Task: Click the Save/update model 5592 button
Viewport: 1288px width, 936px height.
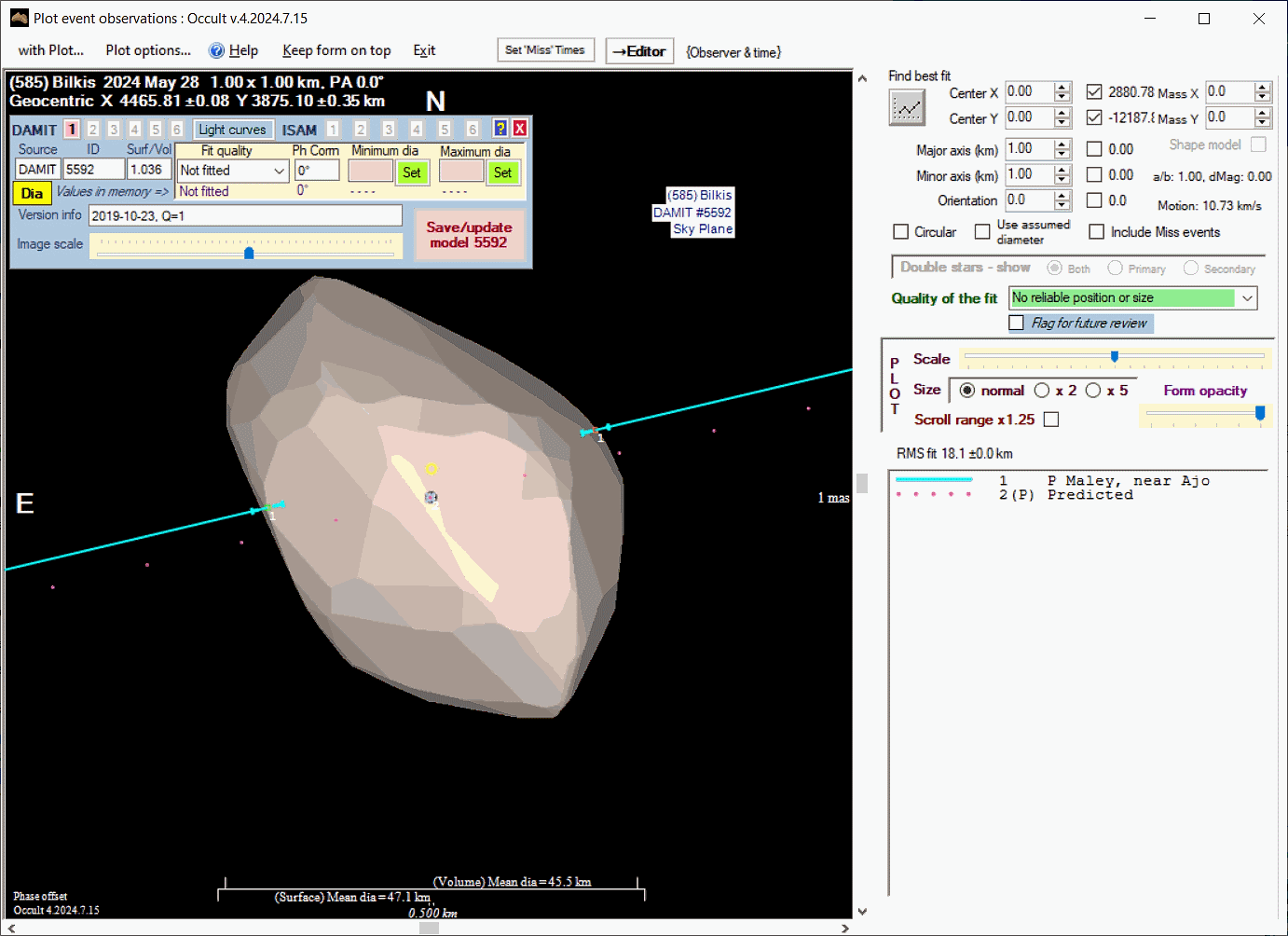Action: pyautogui.click(x=469, y=235)
